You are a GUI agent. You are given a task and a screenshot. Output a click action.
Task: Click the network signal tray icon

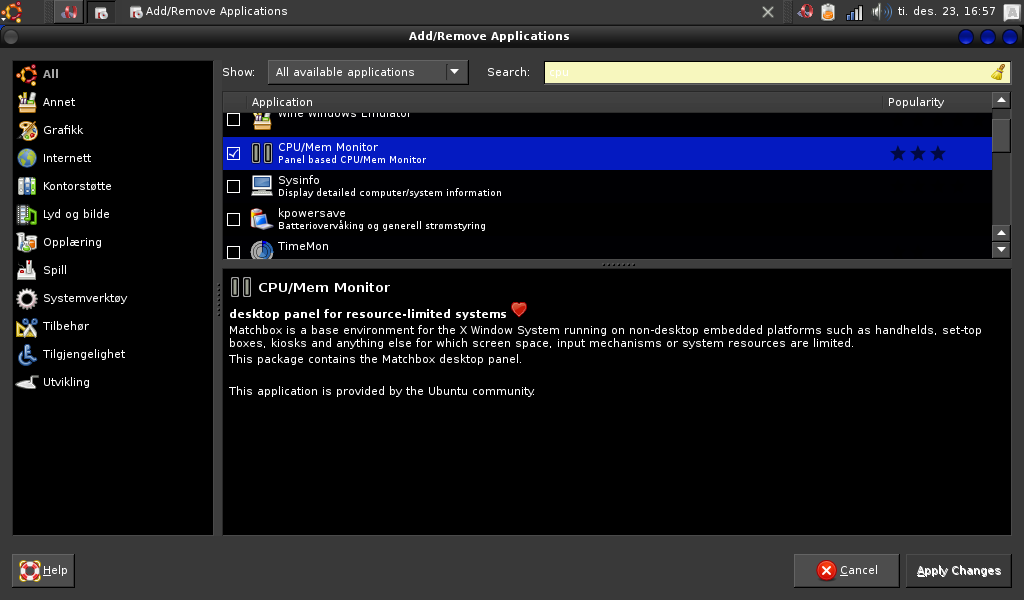(854, 12)
